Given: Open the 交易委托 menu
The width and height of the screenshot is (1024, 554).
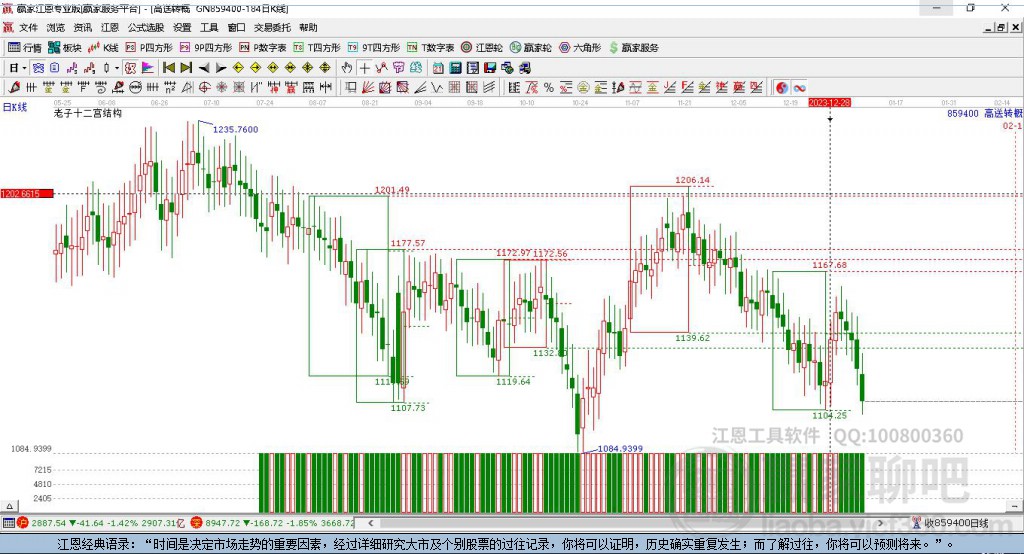Looking at the screenshot, I should [x=272, y=27].
